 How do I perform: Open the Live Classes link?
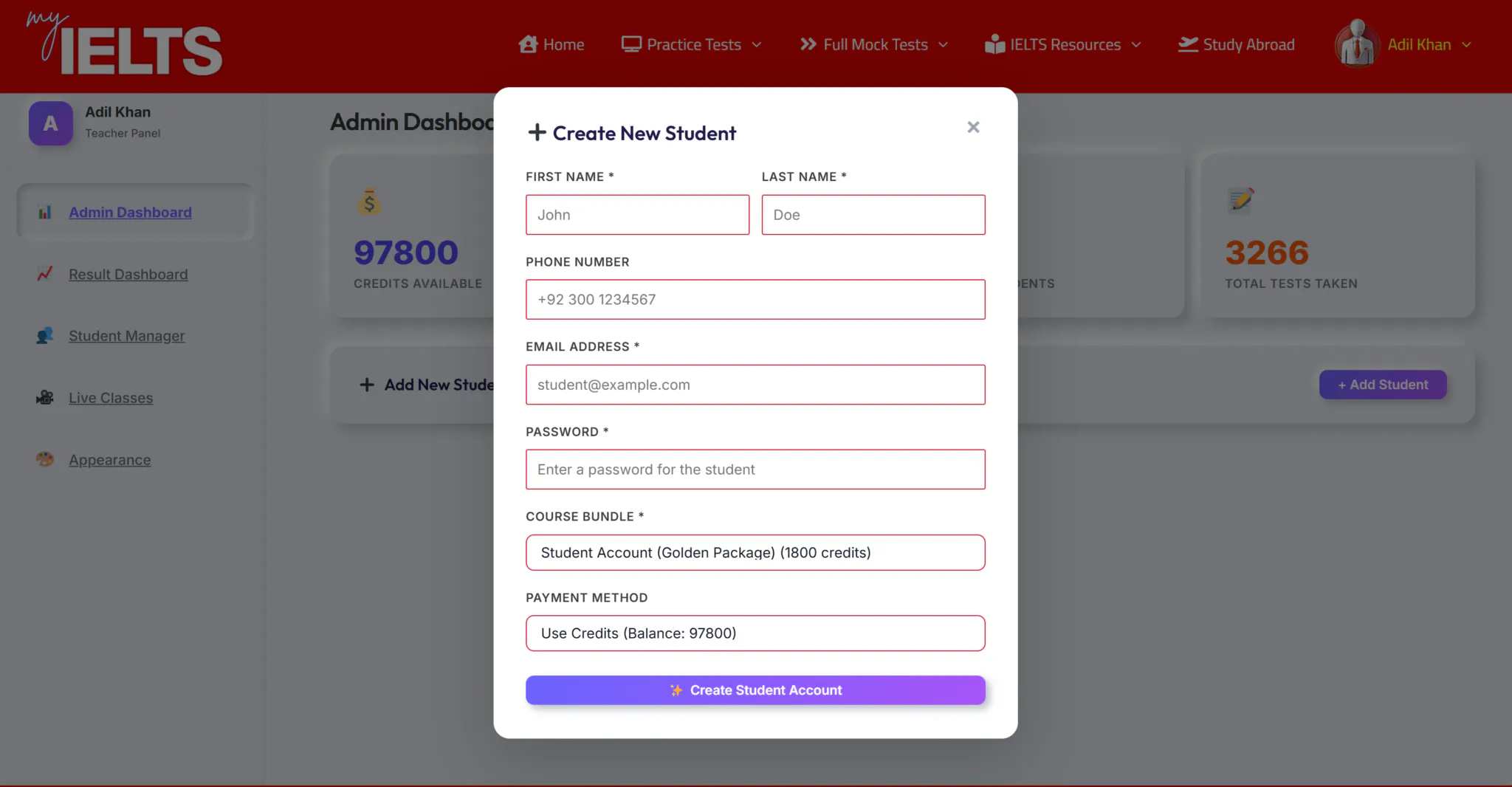[111, 398]
